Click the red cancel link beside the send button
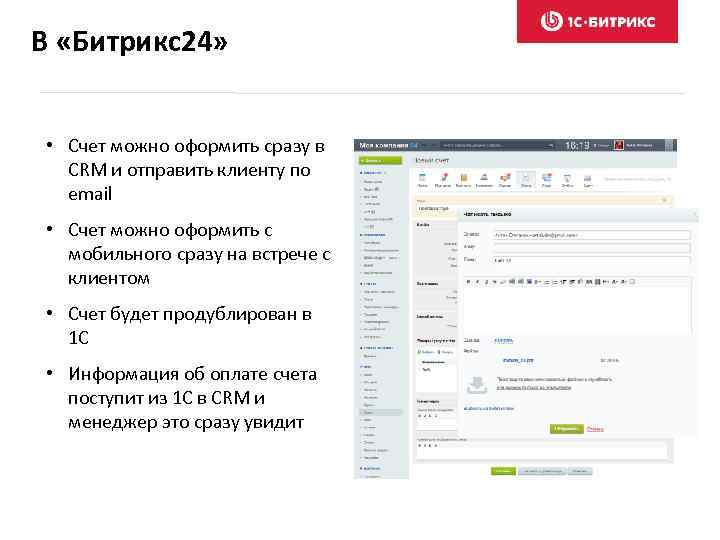This screenshot has height=540, width=720. point(595,429)
